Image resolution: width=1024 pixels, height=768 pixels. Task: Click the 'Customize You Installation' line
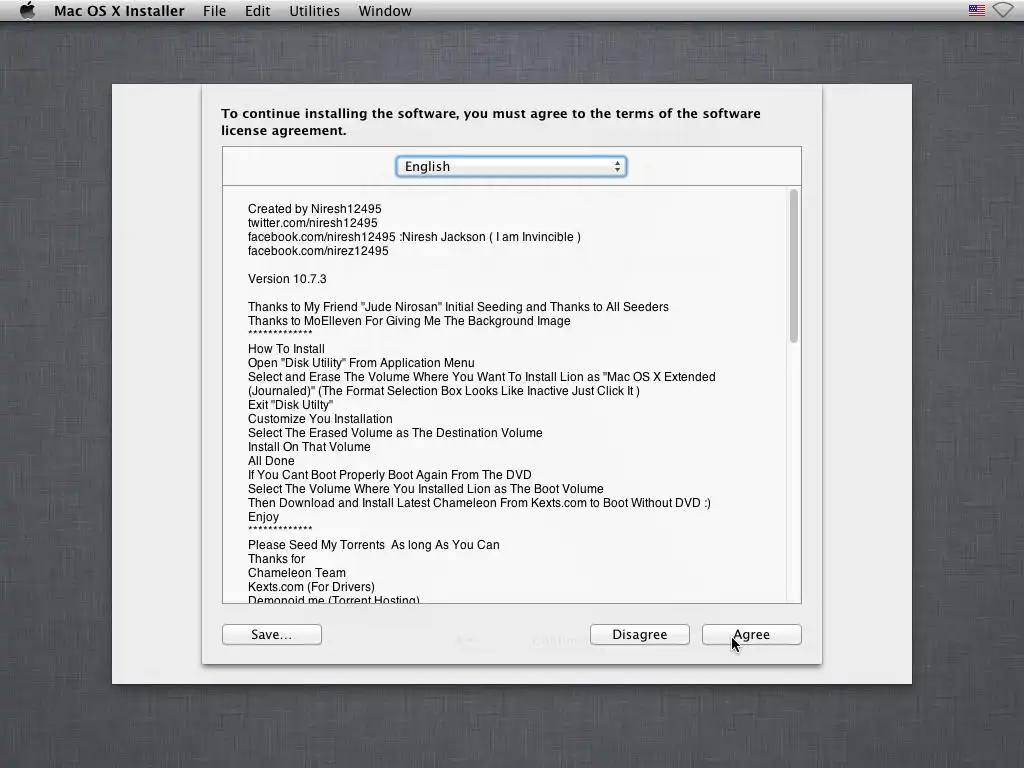tap(320, 419)
